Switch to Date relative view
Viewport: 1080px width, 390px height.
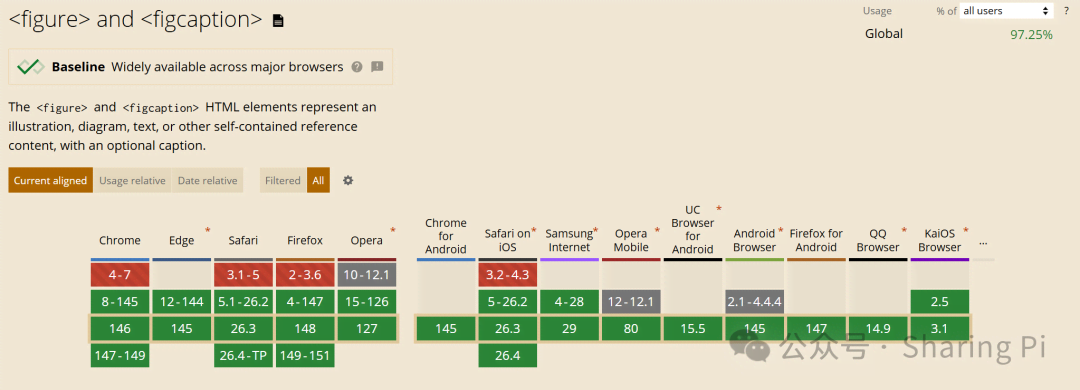[x=207, y=181]
